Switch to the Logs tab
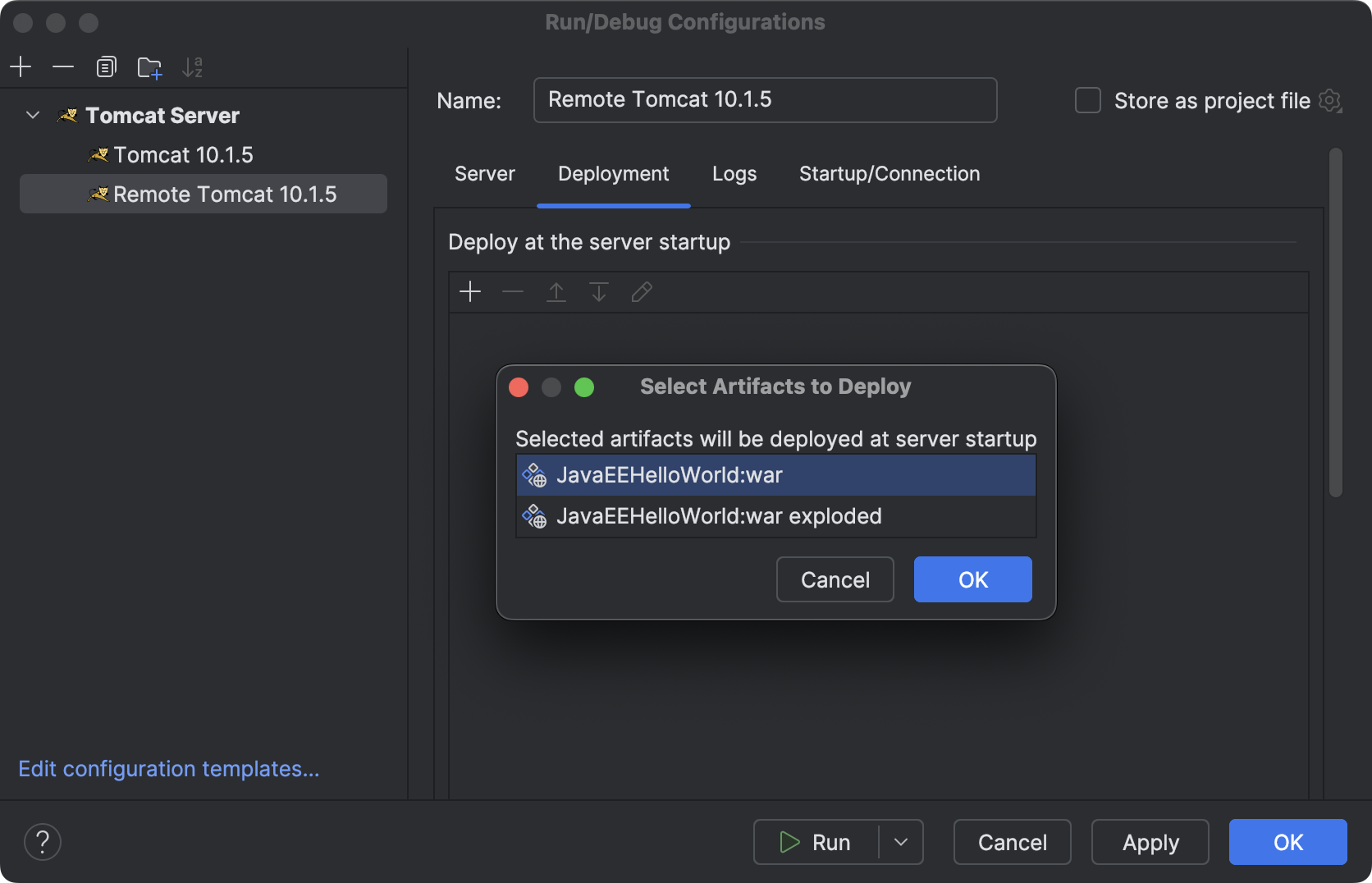 click(734, 173)
